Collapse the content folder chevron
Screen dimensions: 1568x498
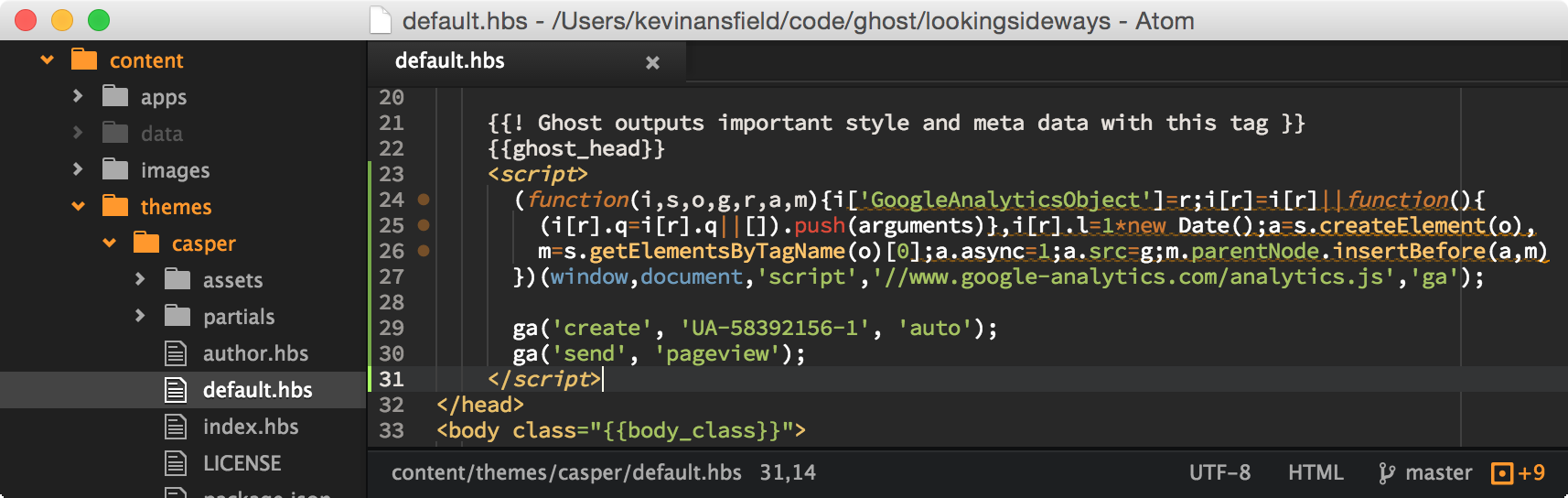click(48, 60)
